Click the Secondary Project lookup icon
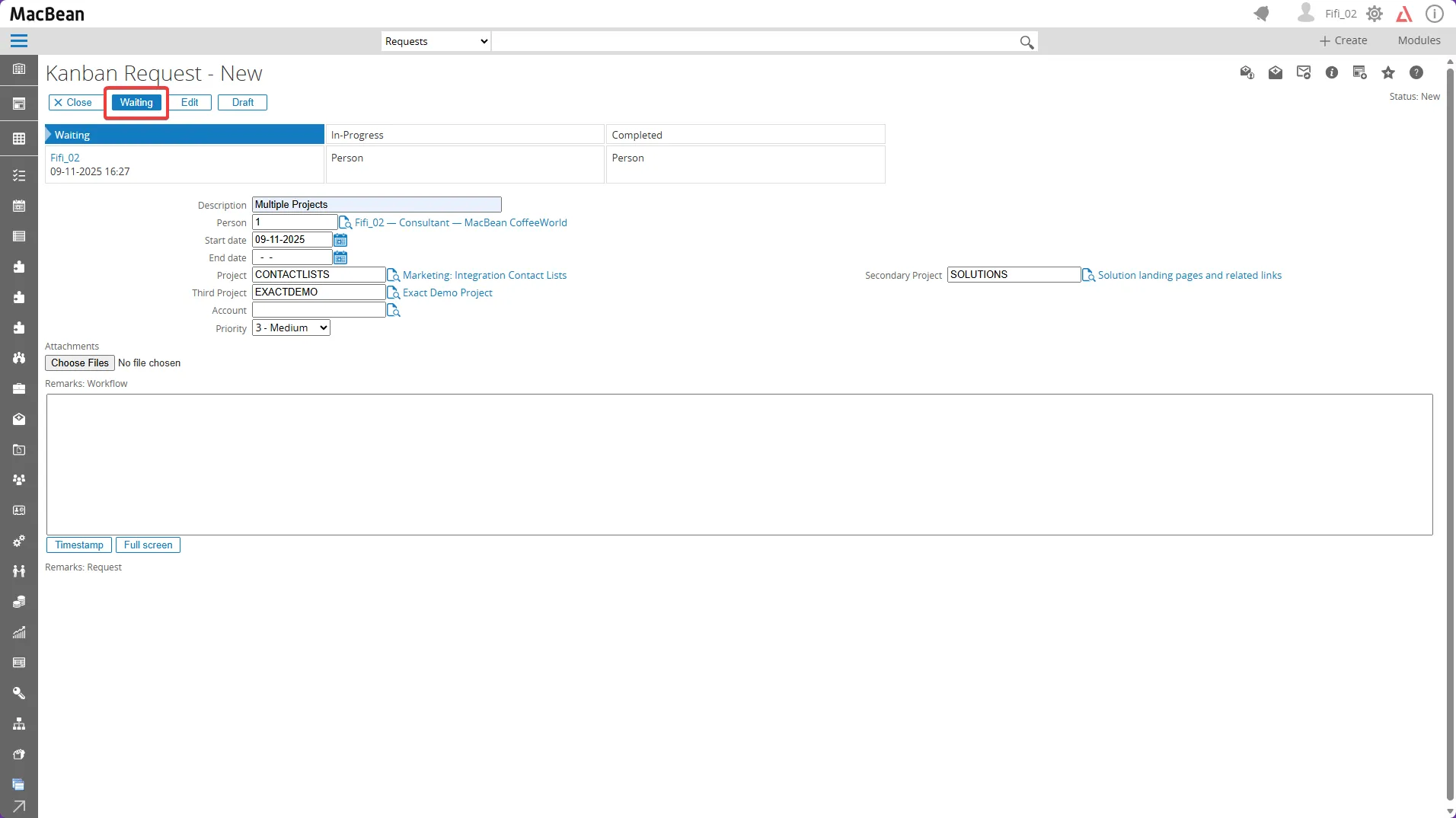The image size is (1456, 818). point(1088,275)
